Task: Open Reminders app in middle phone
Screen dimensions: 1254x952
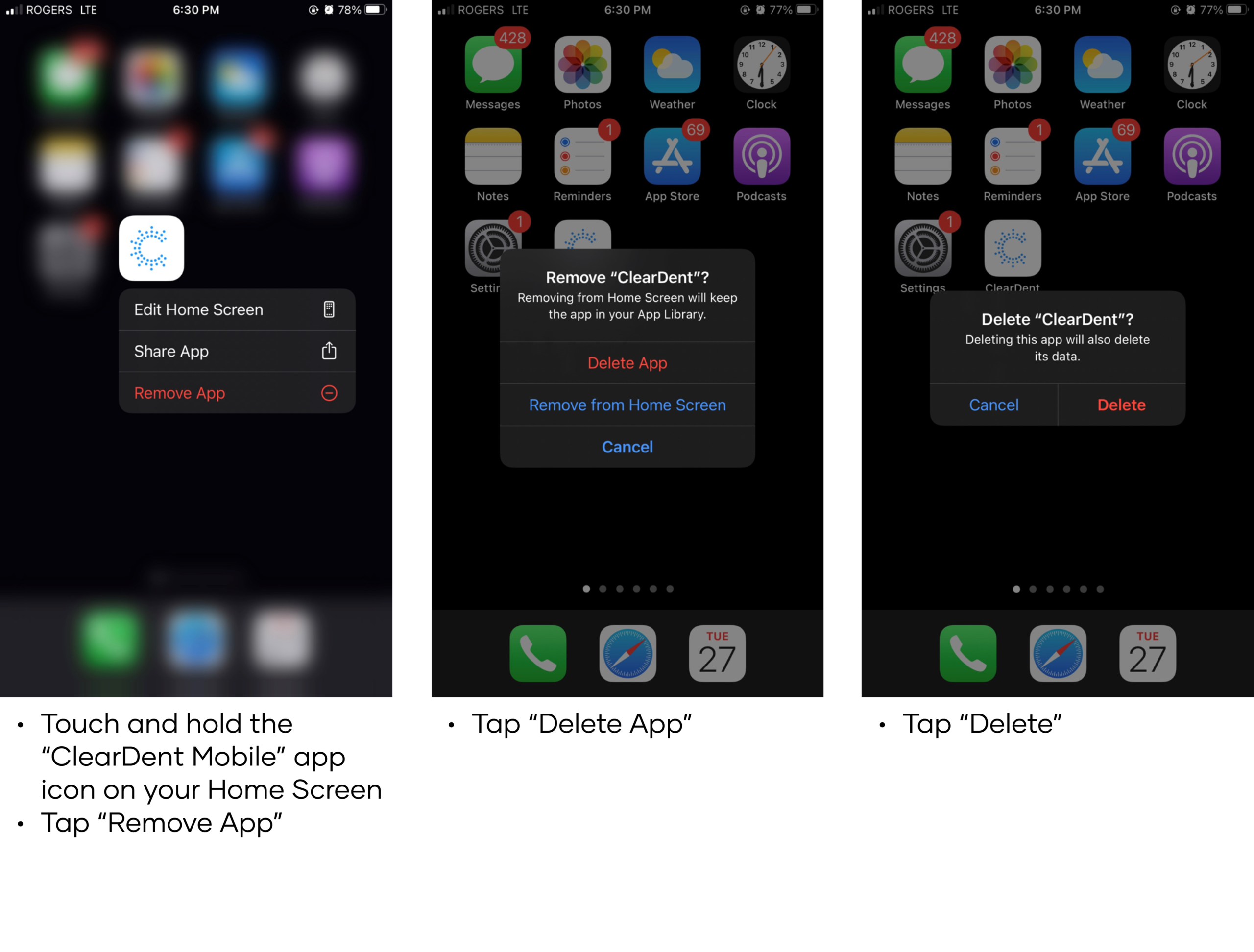Action: 582,156
